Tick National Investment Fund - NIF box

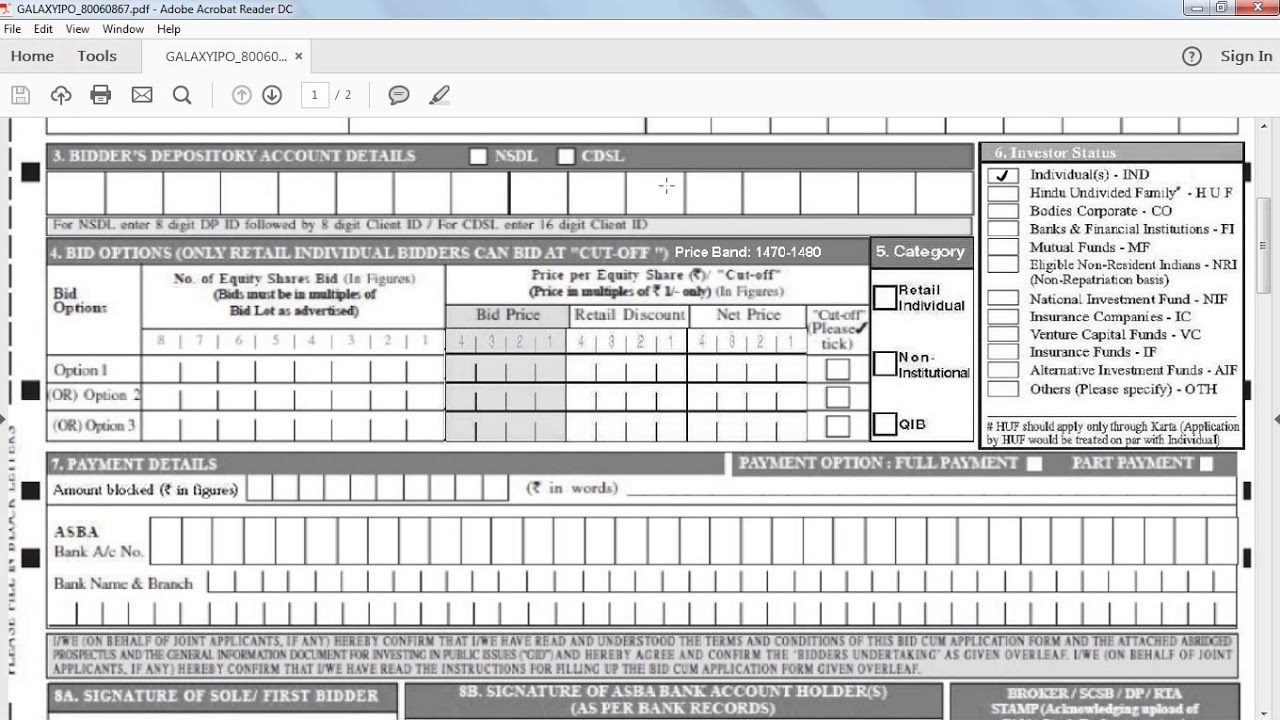point(1003,299)
